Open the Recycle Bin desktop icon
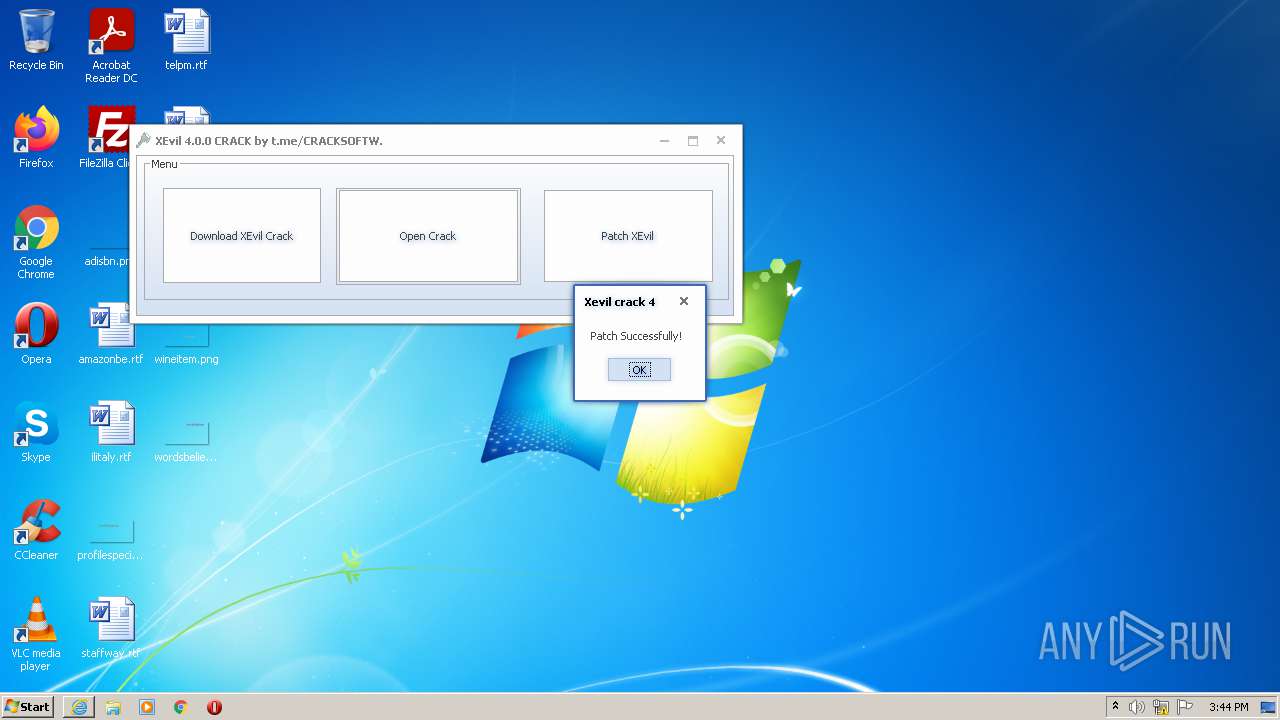 coord(36,41)
